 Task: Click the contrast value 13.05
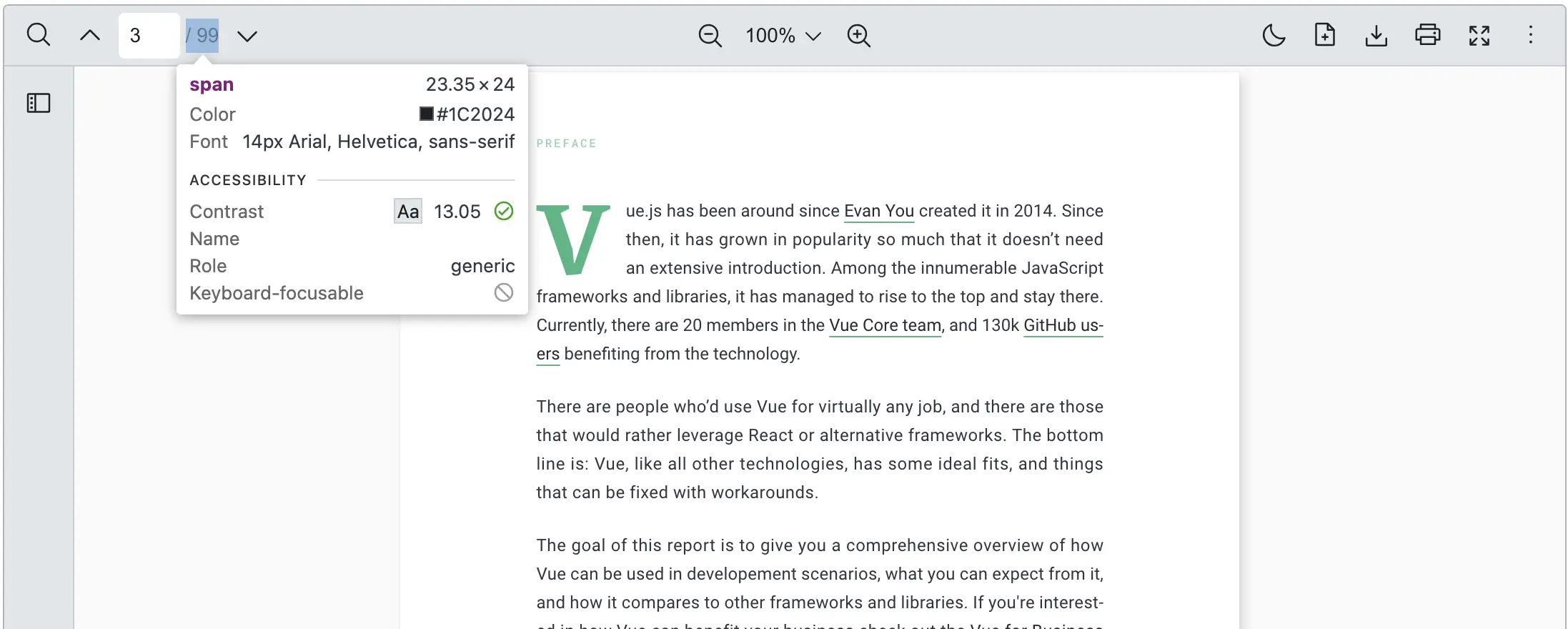click(457, 212)
